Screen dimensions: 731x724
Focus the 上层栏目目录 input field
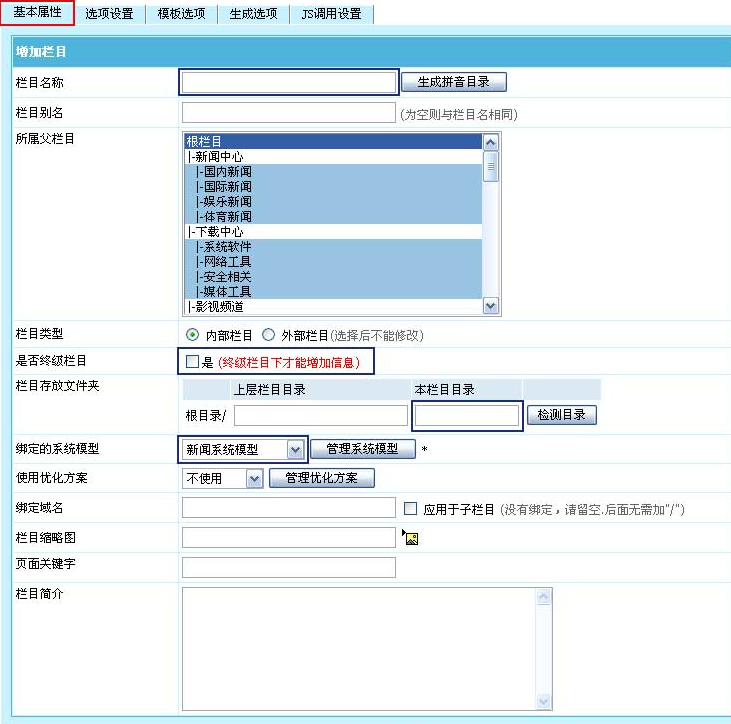(x=321, y=415)
